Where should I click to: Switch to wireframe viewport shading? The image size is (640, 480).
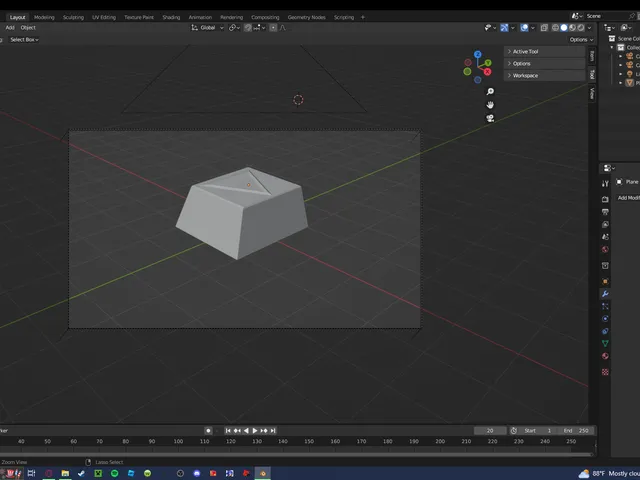click(555, 28)
